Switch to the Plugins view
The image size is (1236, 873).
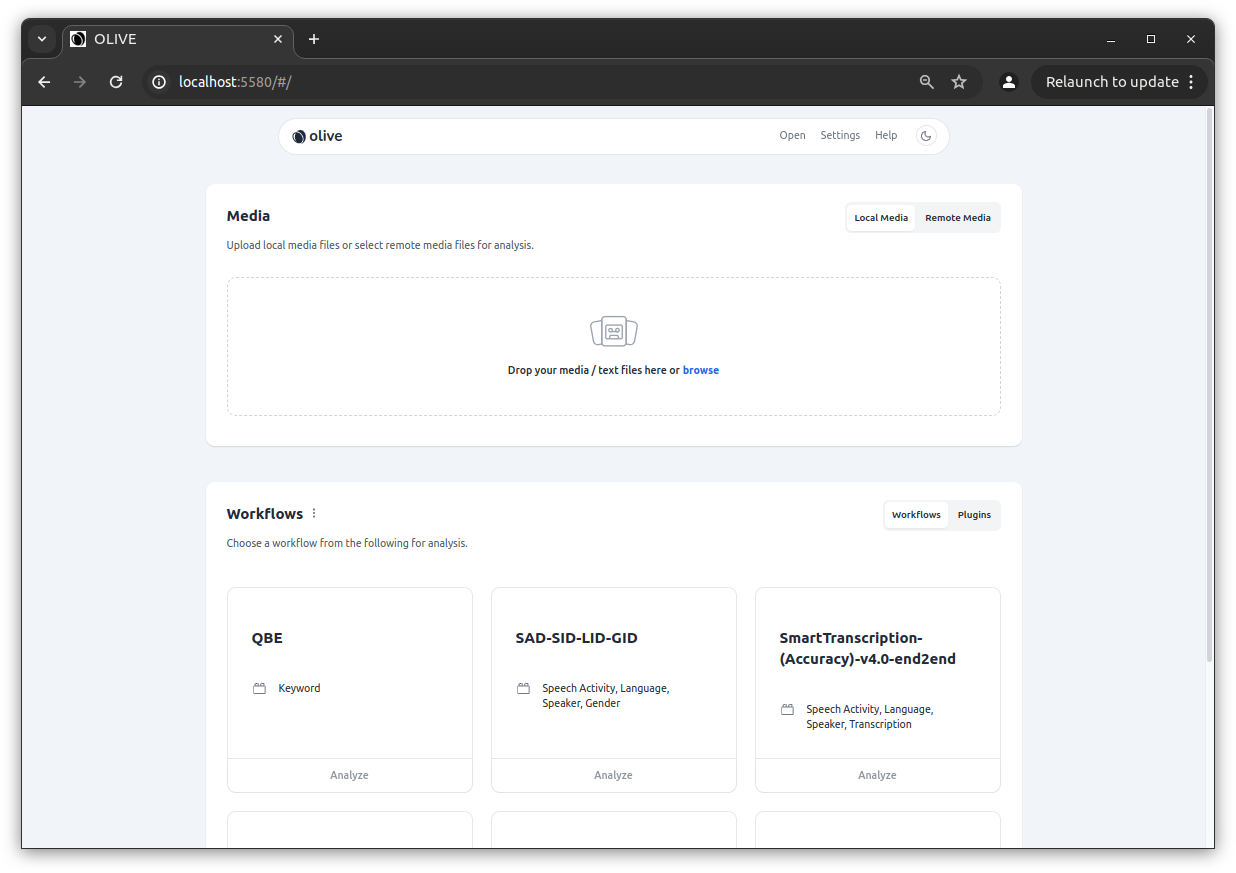973,514
